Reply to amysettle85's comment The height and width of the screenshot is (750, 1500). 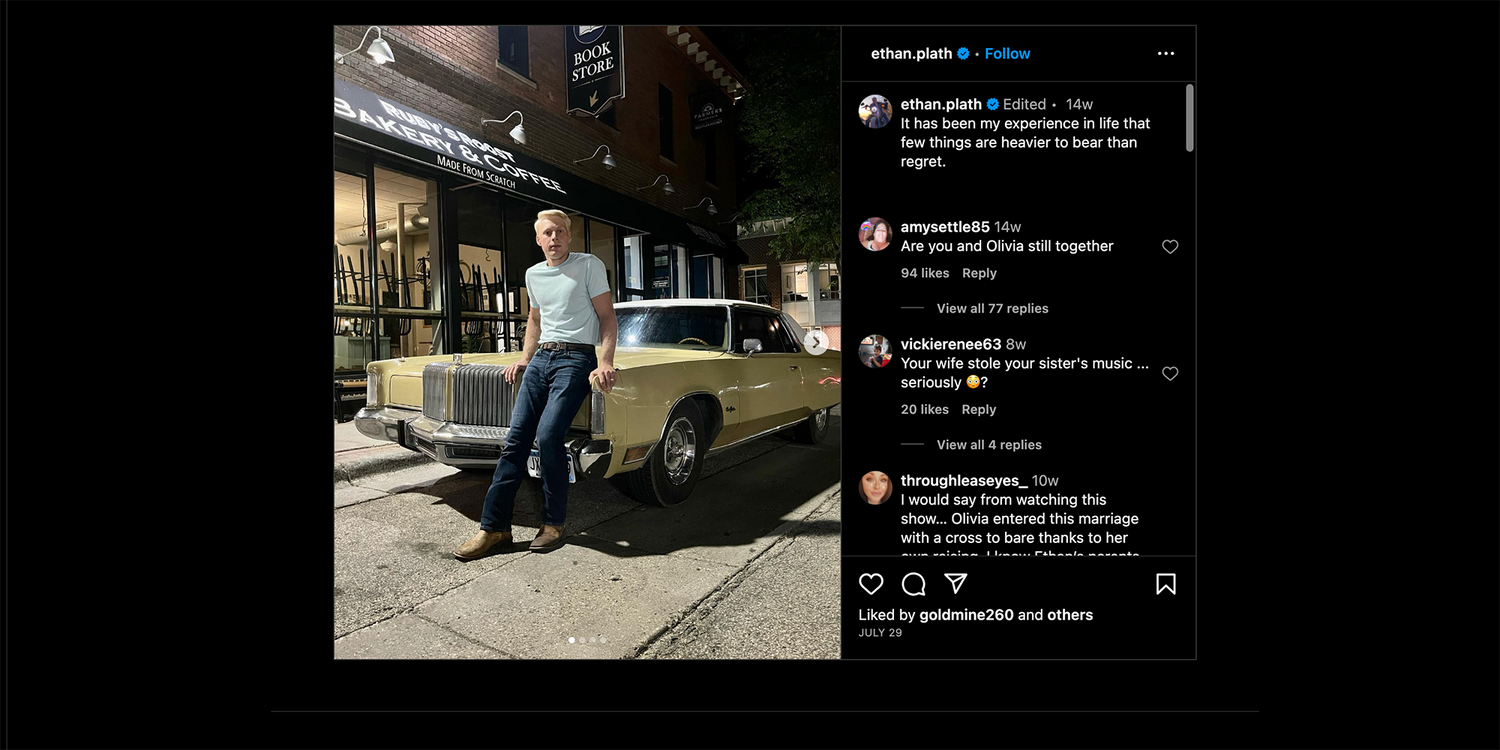coord(979,273)
